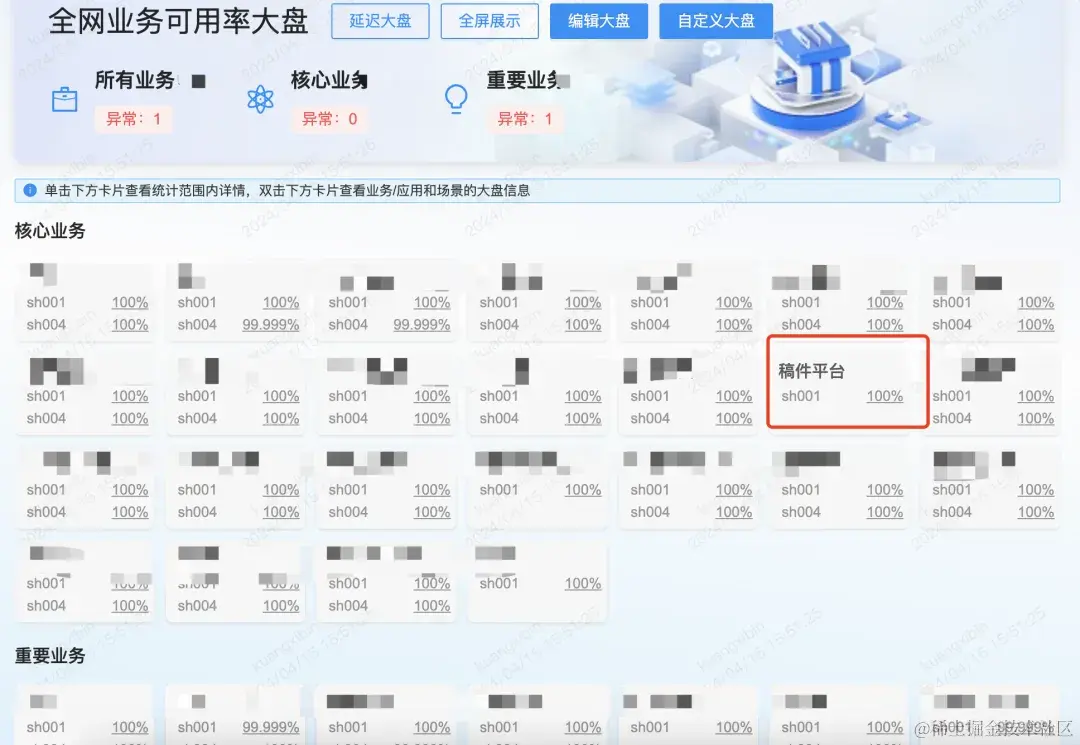
Task: Click the lightbulb icon beside 重要业务
Action: coord(456,99)
